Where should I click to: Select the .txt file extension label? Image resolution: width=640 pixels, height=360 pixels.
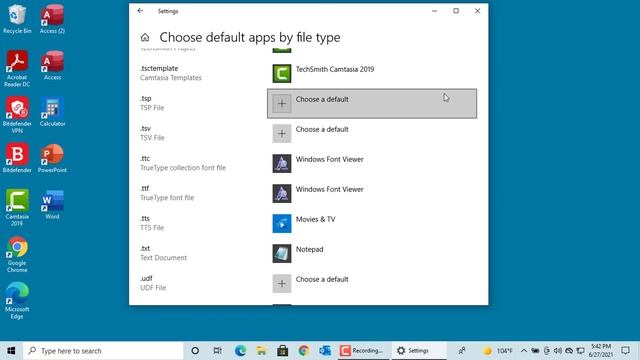tap(145, 248)
